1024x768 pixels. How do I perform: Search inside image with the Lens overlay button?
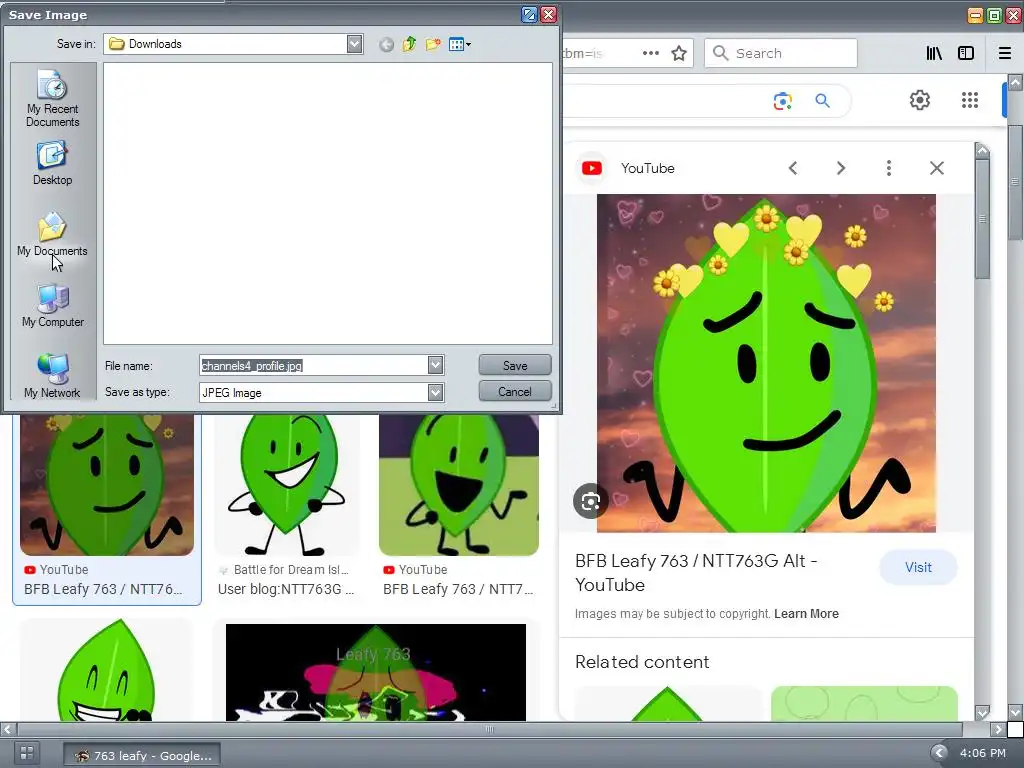point(590,502)
